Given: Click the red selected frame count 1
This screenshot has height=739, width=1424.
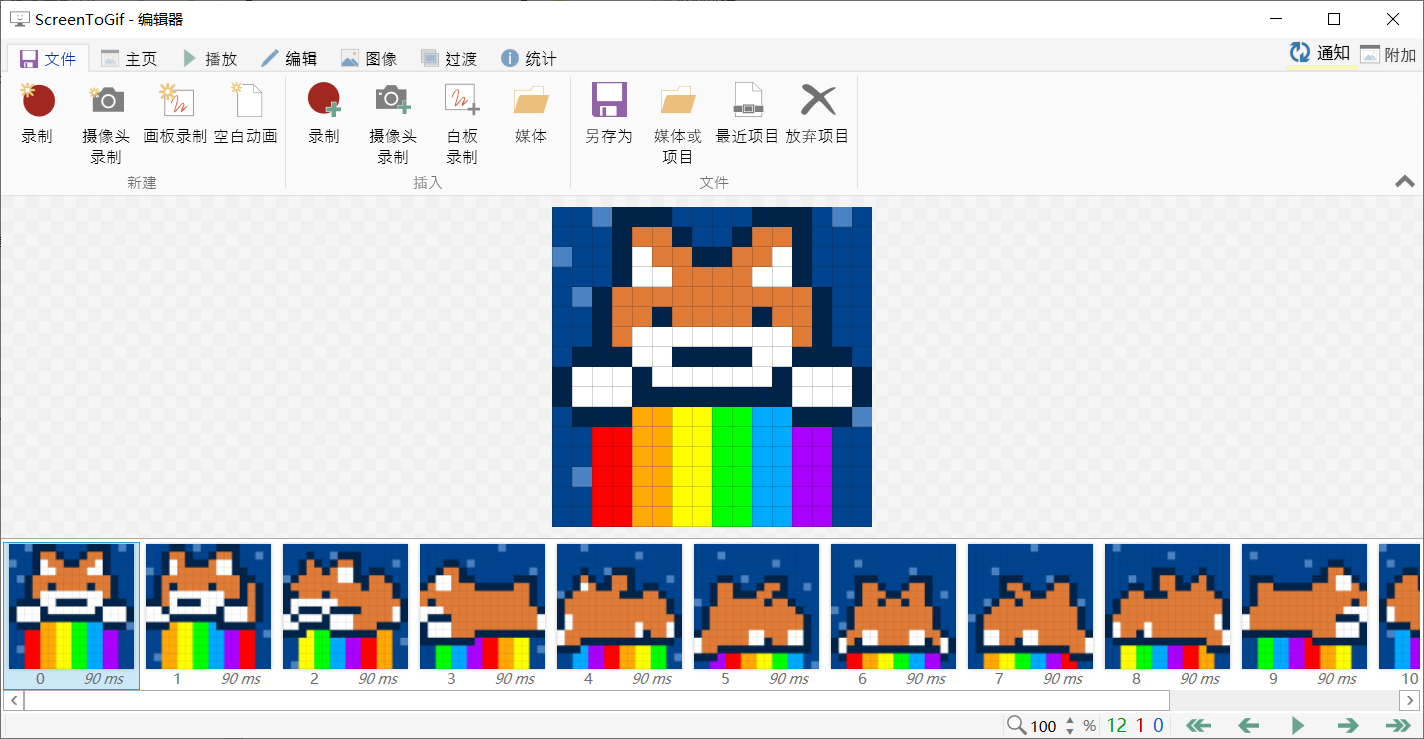Looking at the screenshot, I should coord(1140,726).
